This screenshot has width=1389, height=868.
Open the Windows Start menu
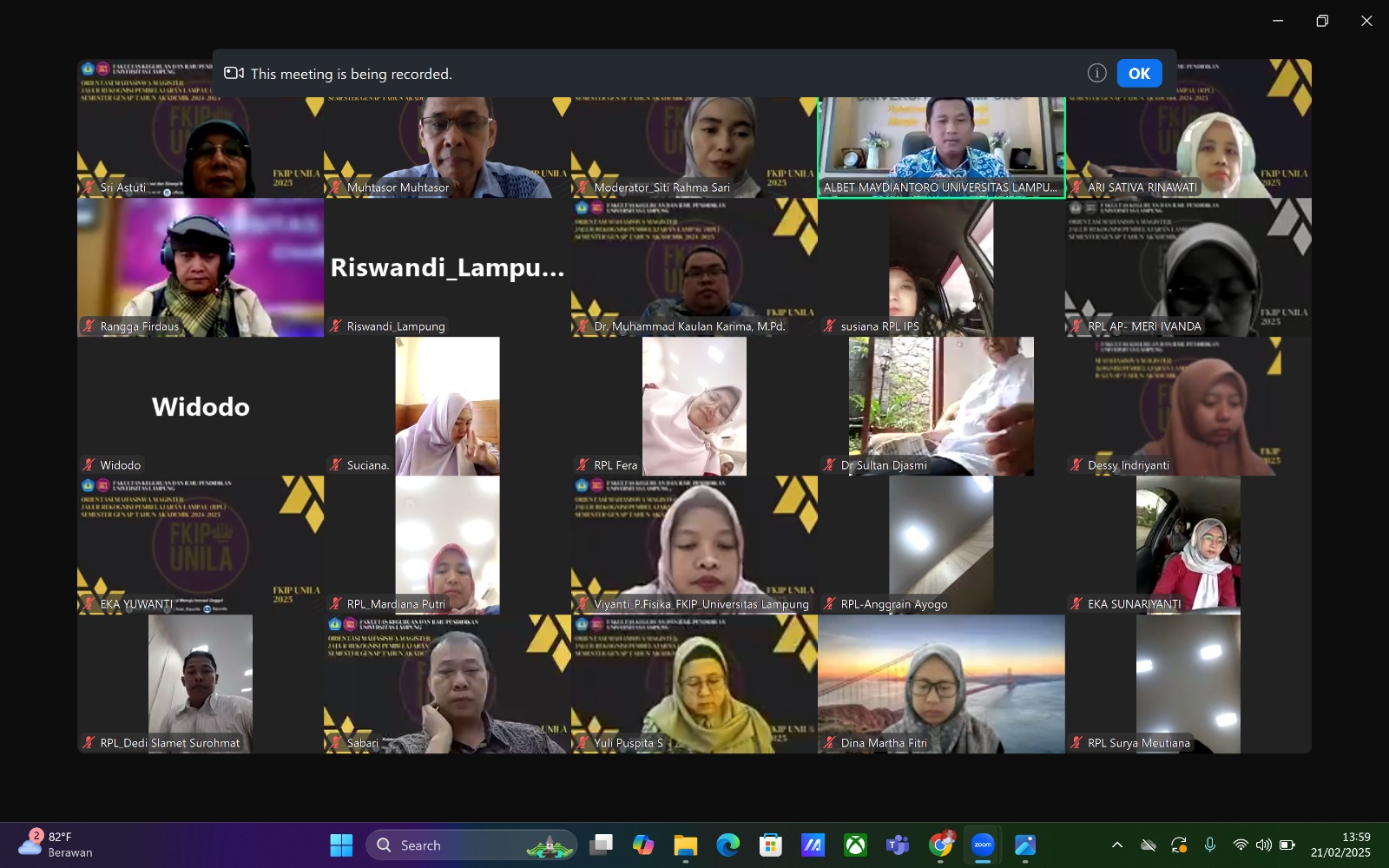pos(341,845)
